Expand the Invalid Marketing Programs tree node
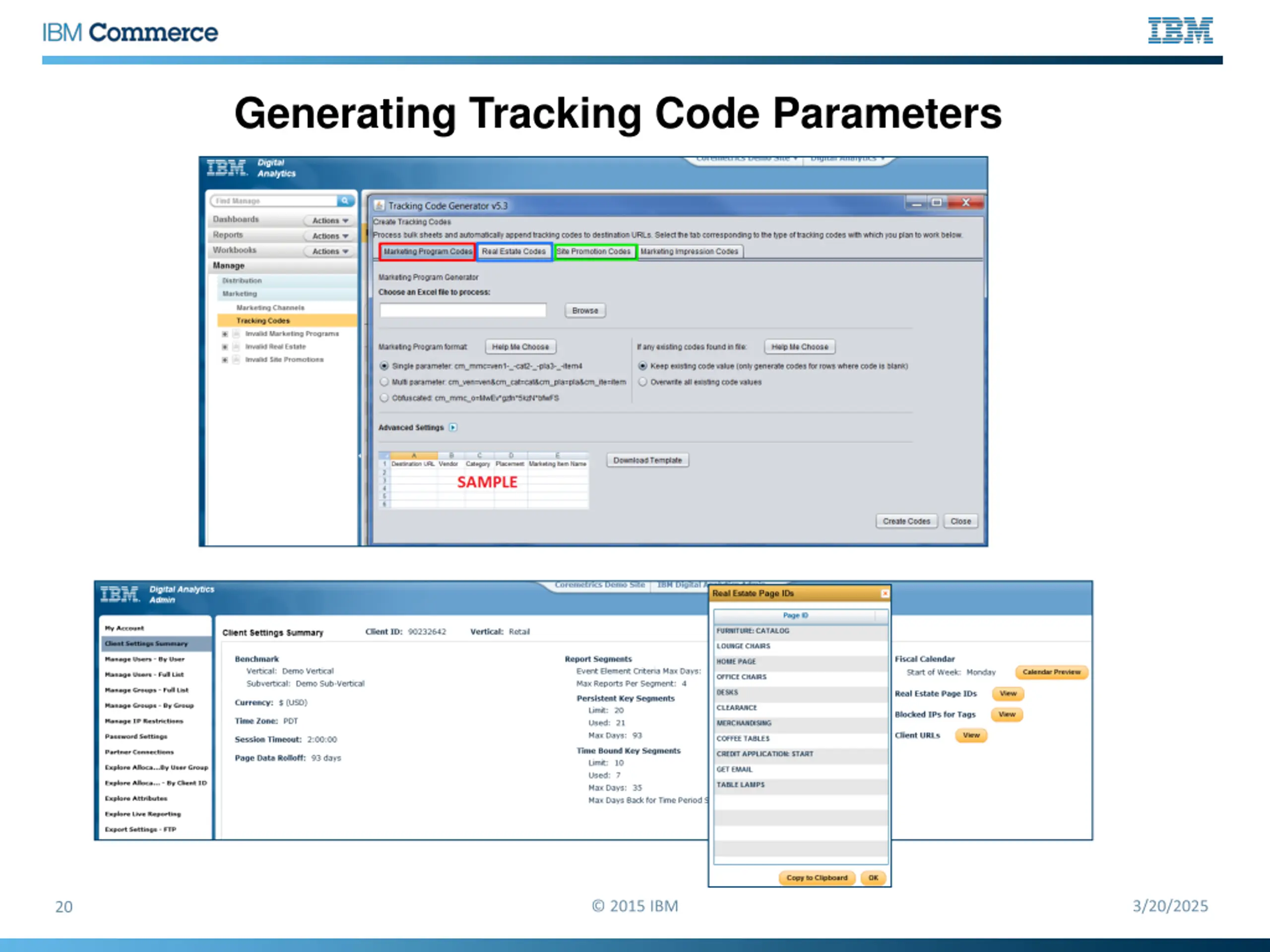This screenshot has height=952, width=1270. 225,334
